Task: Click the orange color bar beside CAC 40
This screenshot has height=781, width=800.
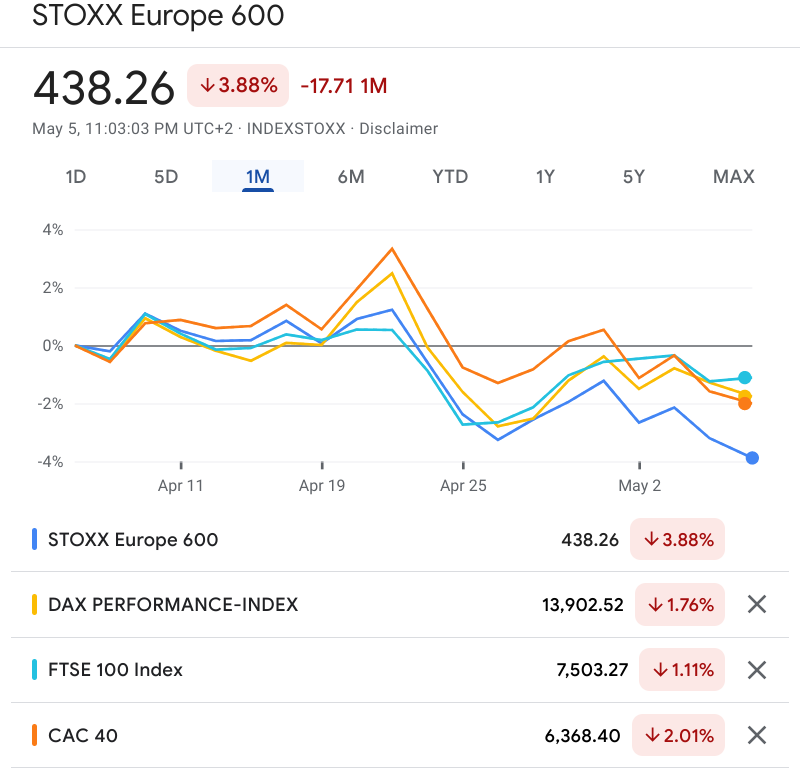Action: (x=34, y=735)
